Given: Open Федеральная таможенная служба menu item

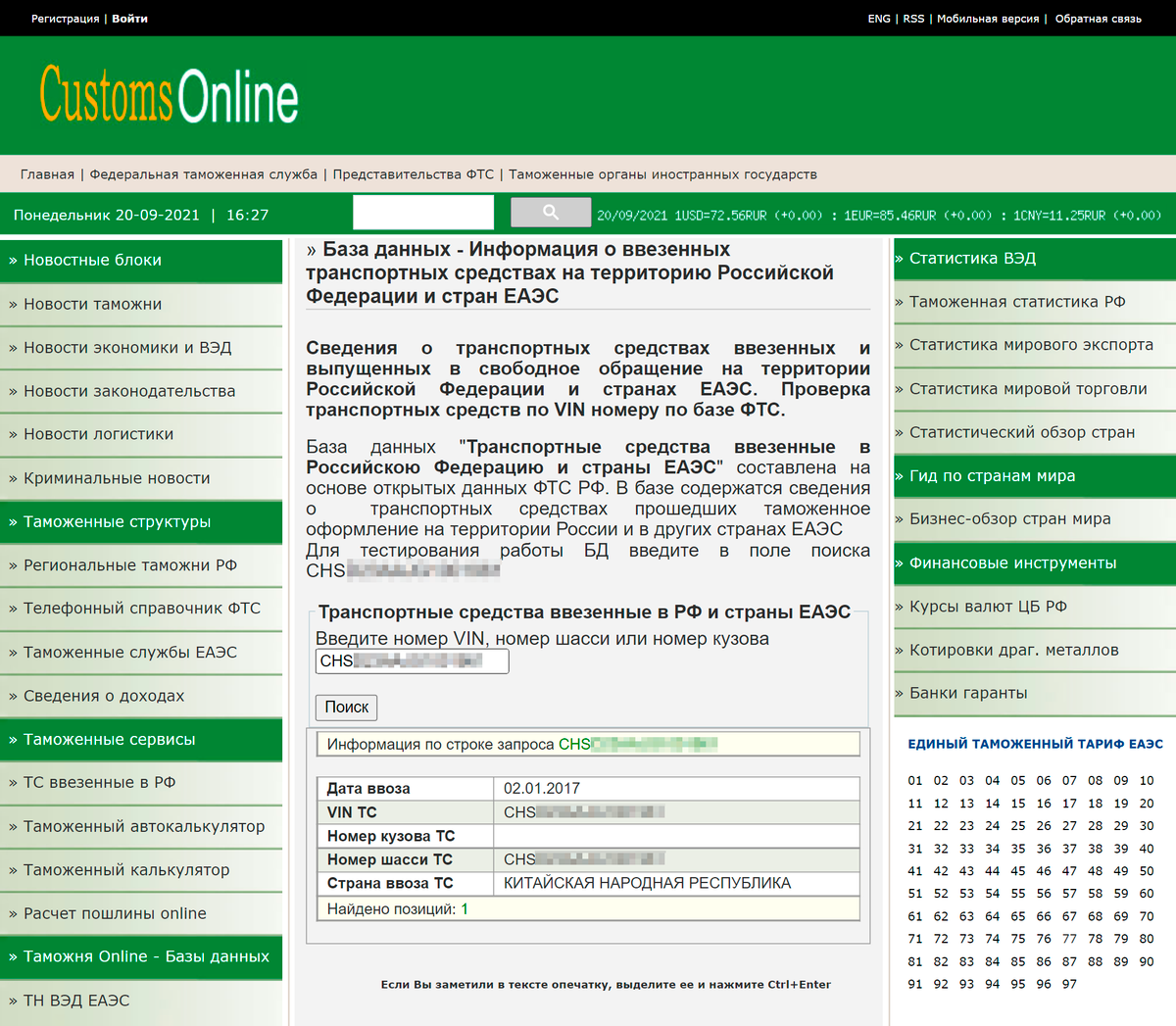Looking at the screenshot, I should point(204,174).
